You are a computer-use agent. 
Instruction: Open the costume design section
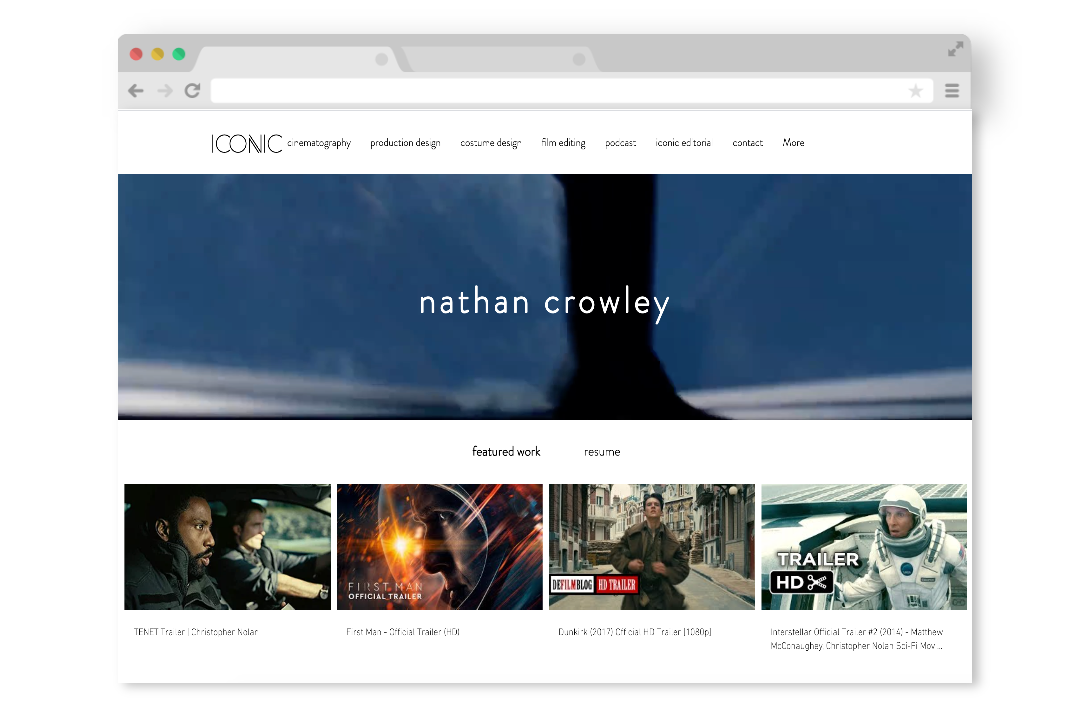pyautogui.click(x=490, y=143)
